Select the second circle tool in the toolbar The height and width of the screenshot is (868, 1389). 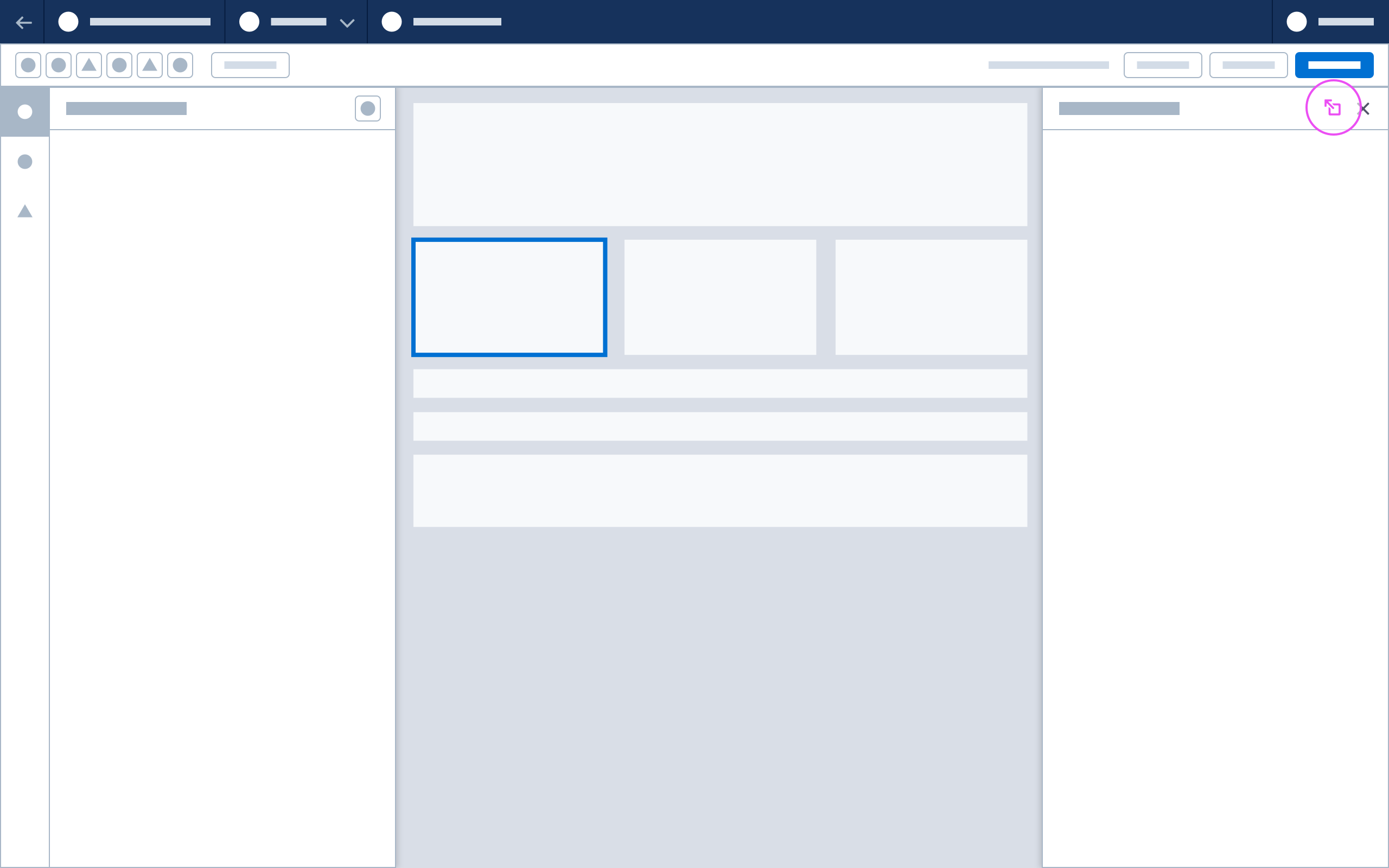click(58, 65)
